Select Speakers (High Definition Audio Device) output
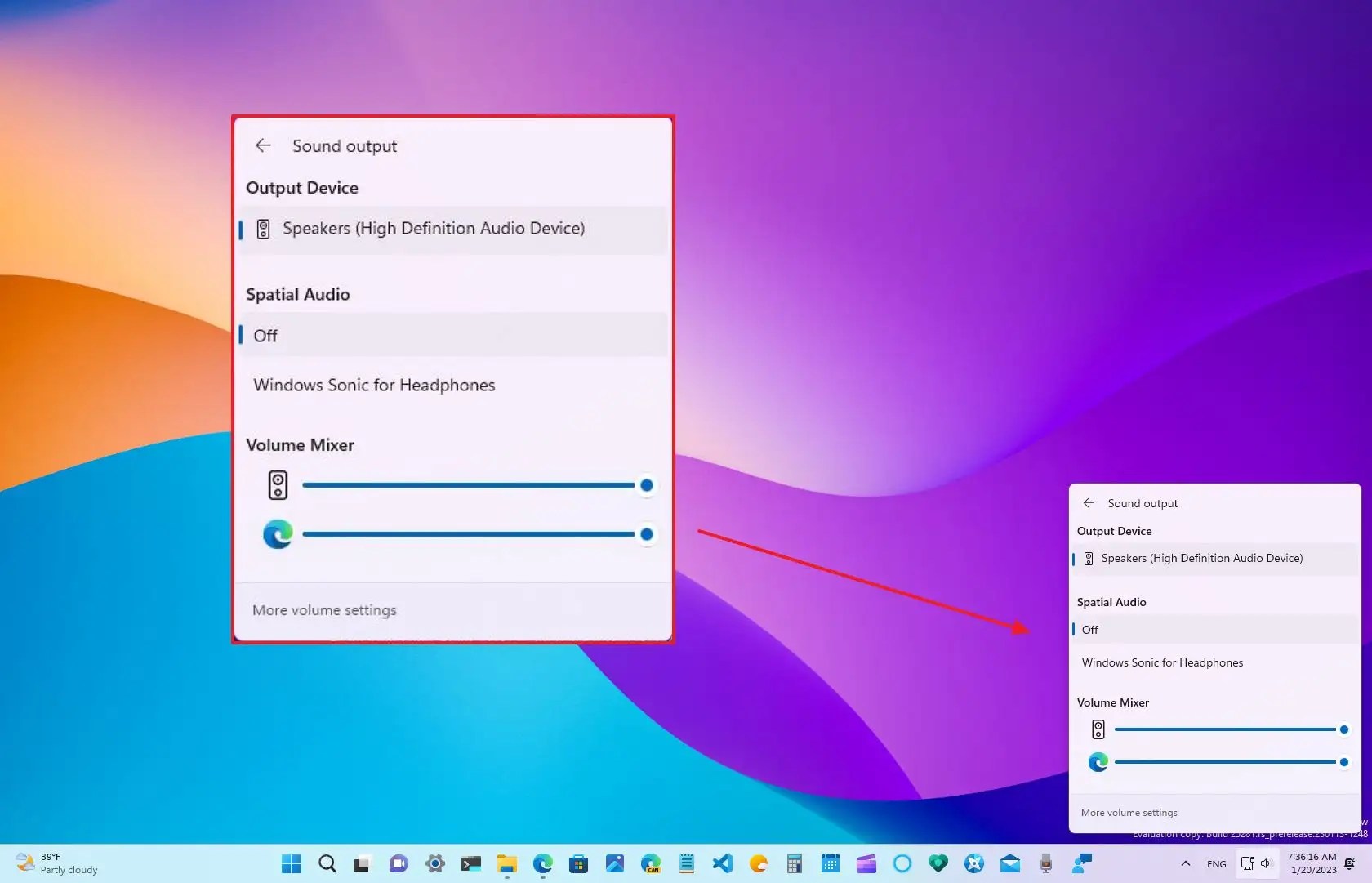This screenshot has height=883, width=1372. 434,229
